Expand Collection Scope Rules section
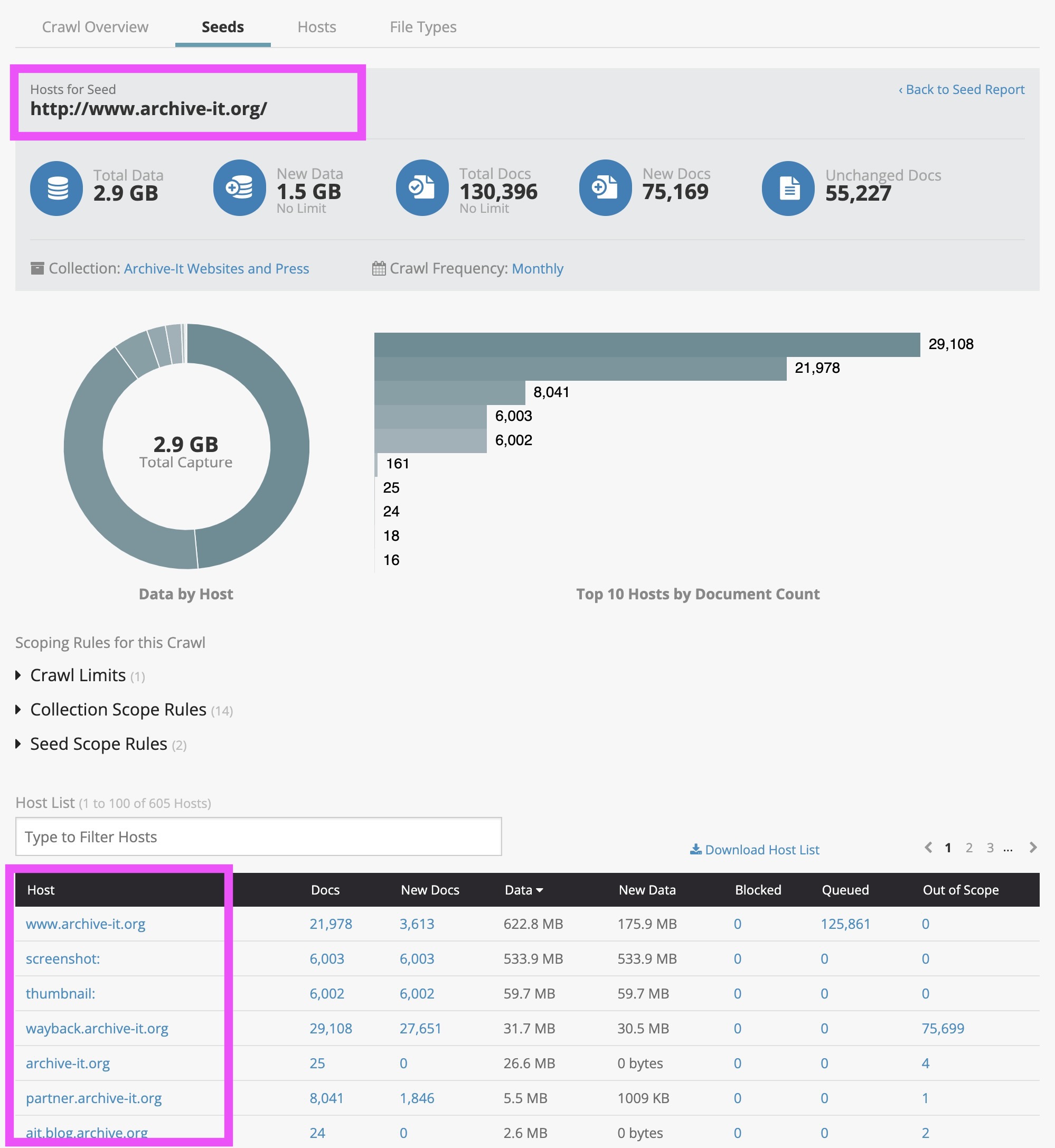The image size is (1055, 1148). [x=118, y=710]
